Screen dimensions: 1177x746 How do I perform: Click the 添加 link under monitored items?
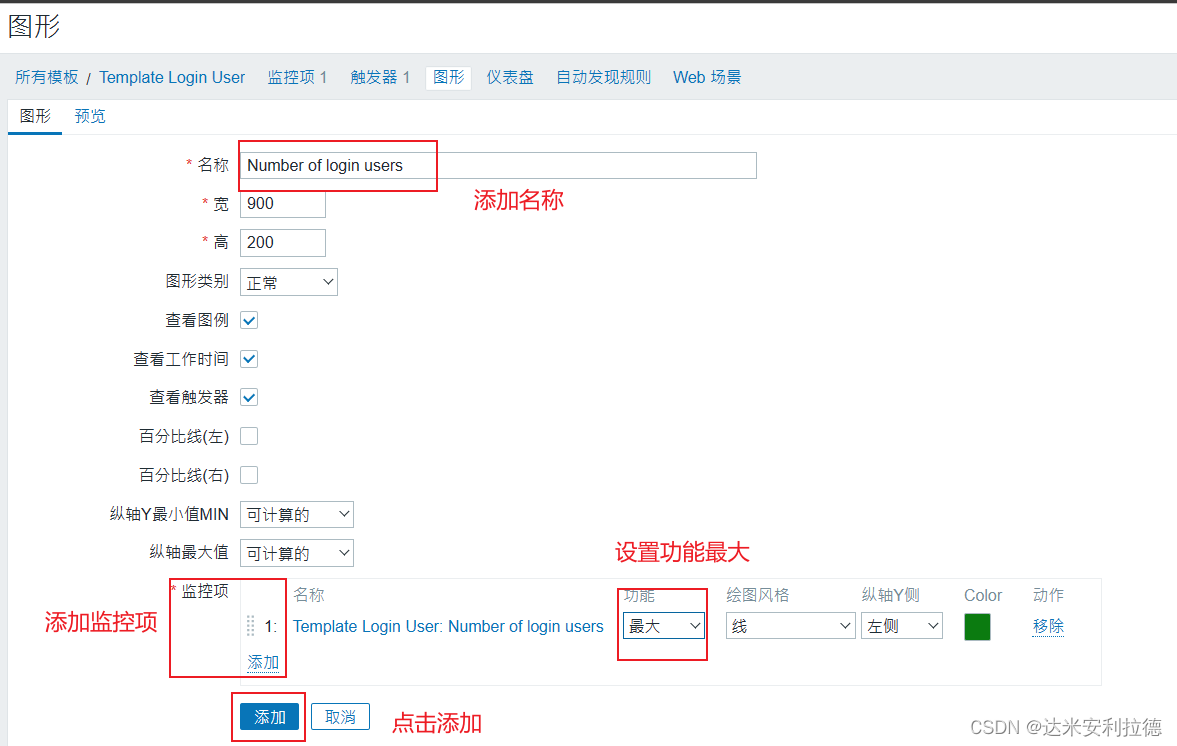click(x=263, y=663)
